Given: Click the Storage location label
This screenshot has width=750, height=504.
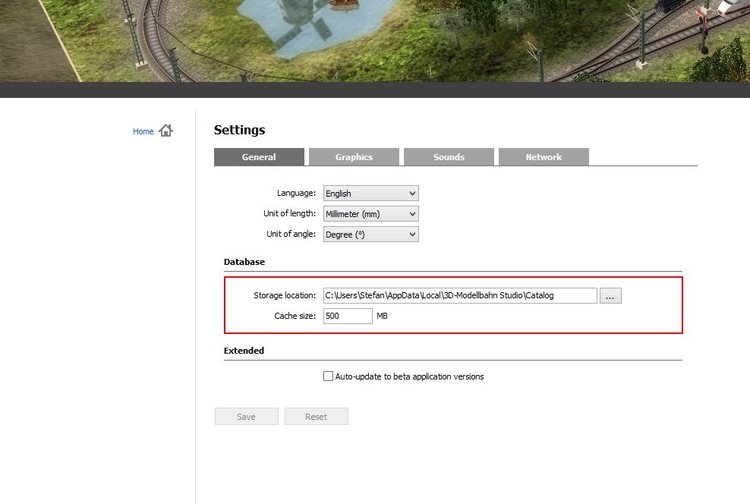Looking at the screenshot, I should (x=285, y=296).
